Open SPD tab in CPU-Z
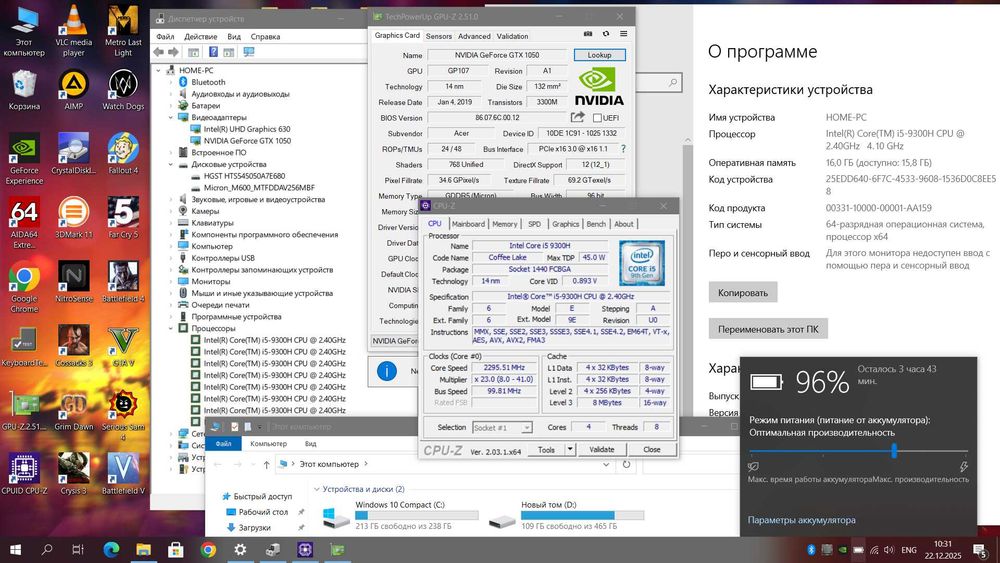1000x563 pixels. 534,224
